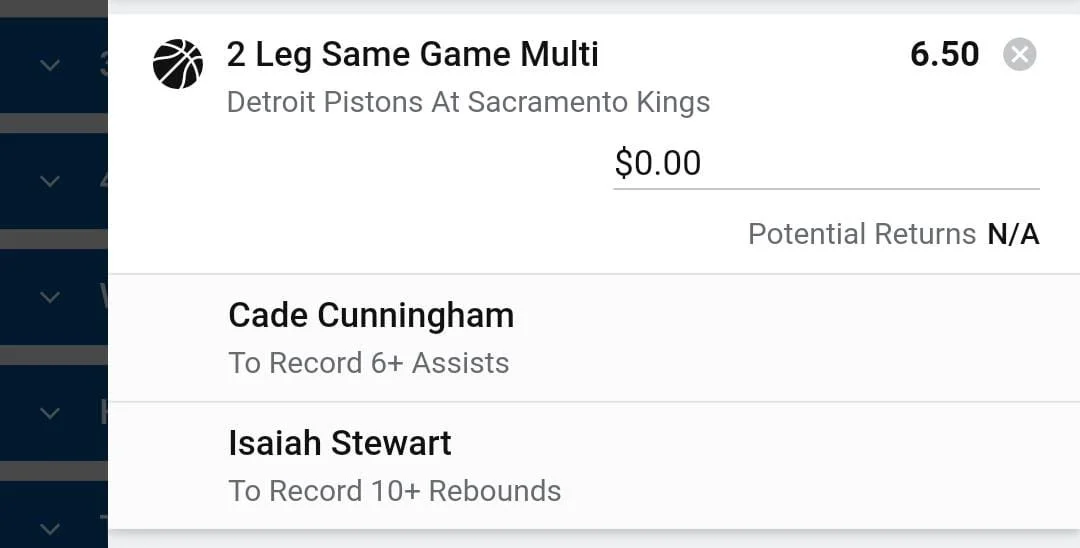
Task: Select the 2 Leg Same Game Multi title
Action: (412, 54)
